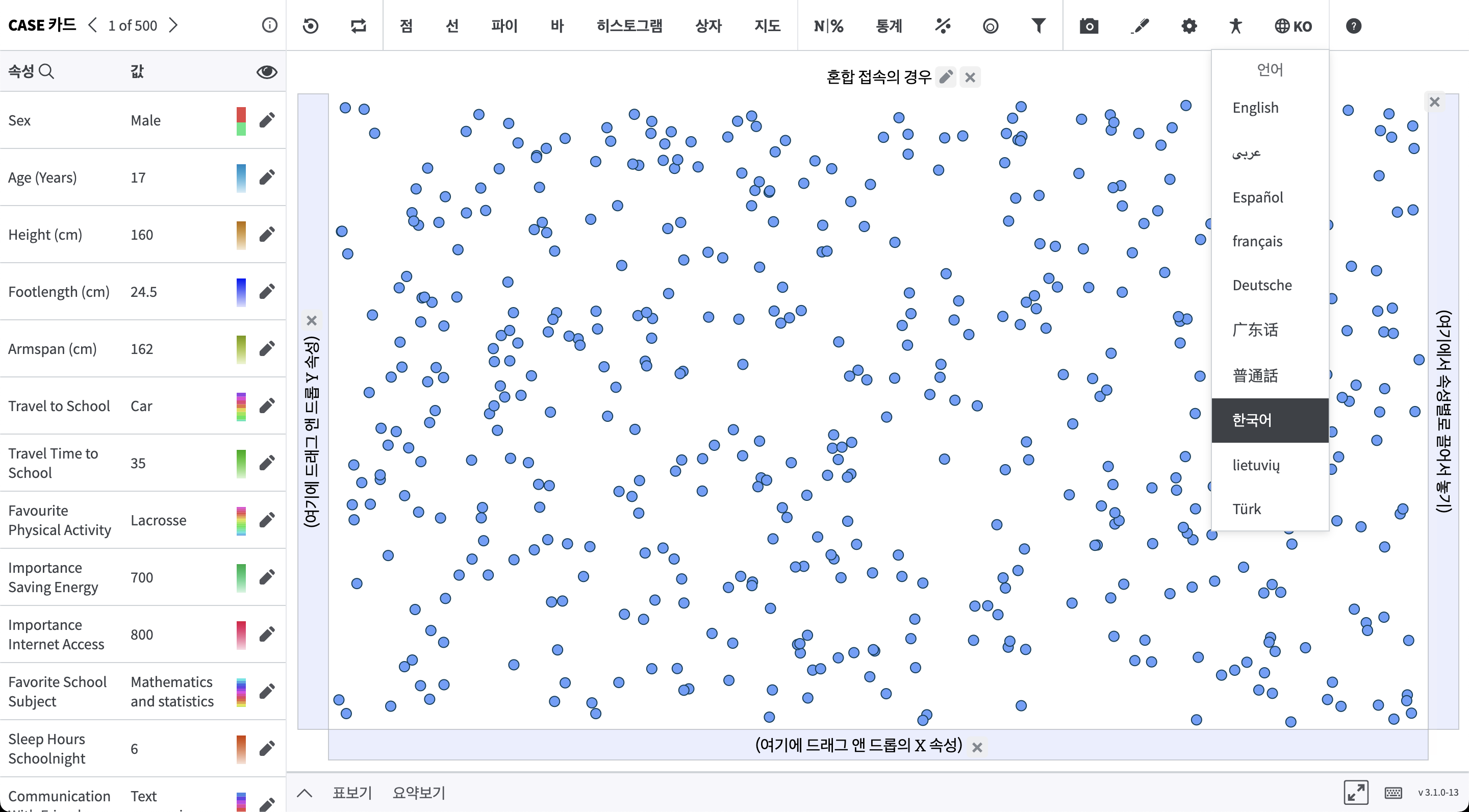Image resolution: width=1469 pixels, height=812 pixels.
Task: Open 통계 statistics options
Action: pyautogui.click(x=889, y=26)
